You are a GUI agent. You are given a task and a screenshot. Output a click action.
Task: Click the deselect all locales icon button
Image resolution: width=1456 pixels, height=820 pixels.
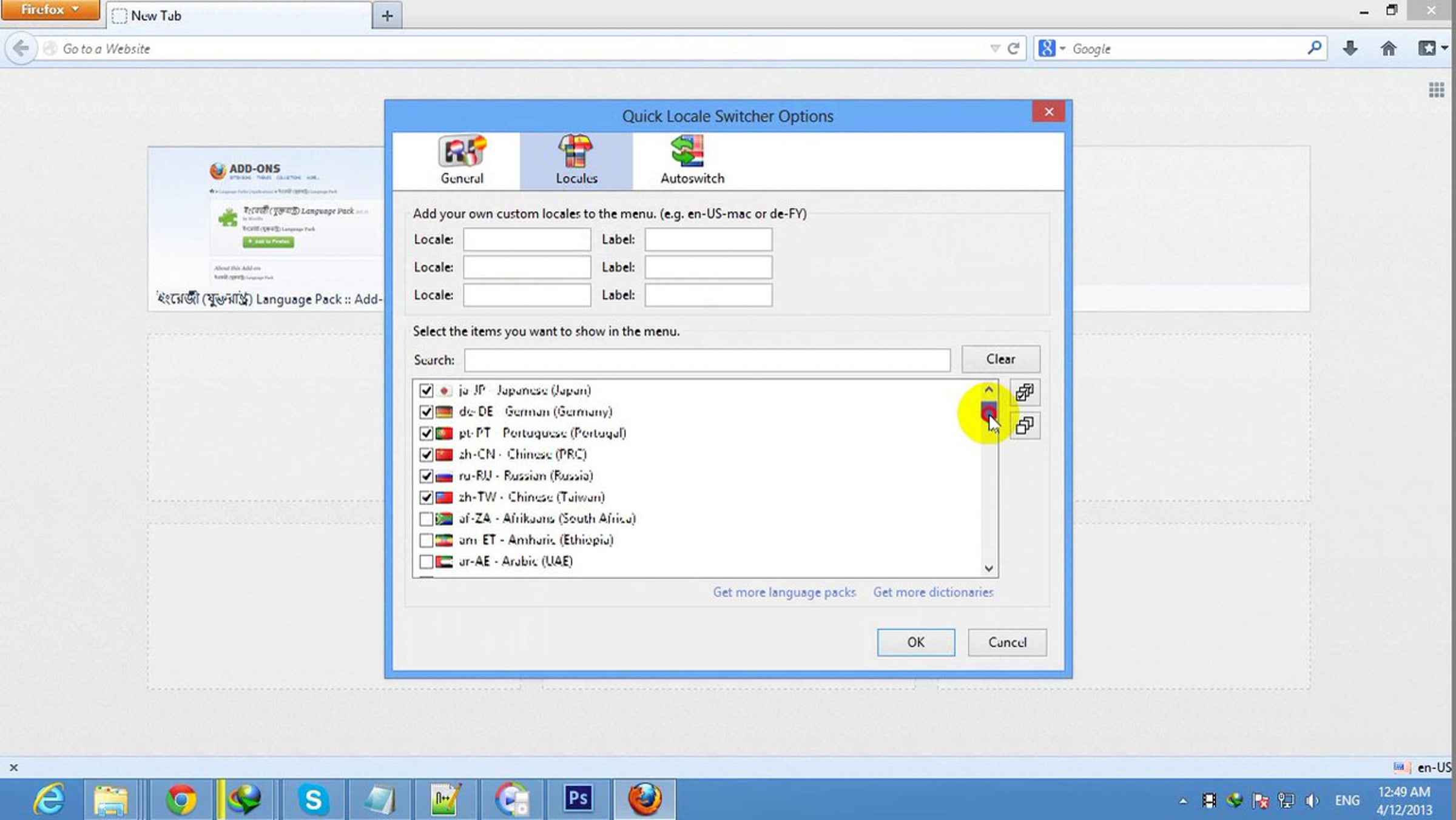[x=1025, y=426]
